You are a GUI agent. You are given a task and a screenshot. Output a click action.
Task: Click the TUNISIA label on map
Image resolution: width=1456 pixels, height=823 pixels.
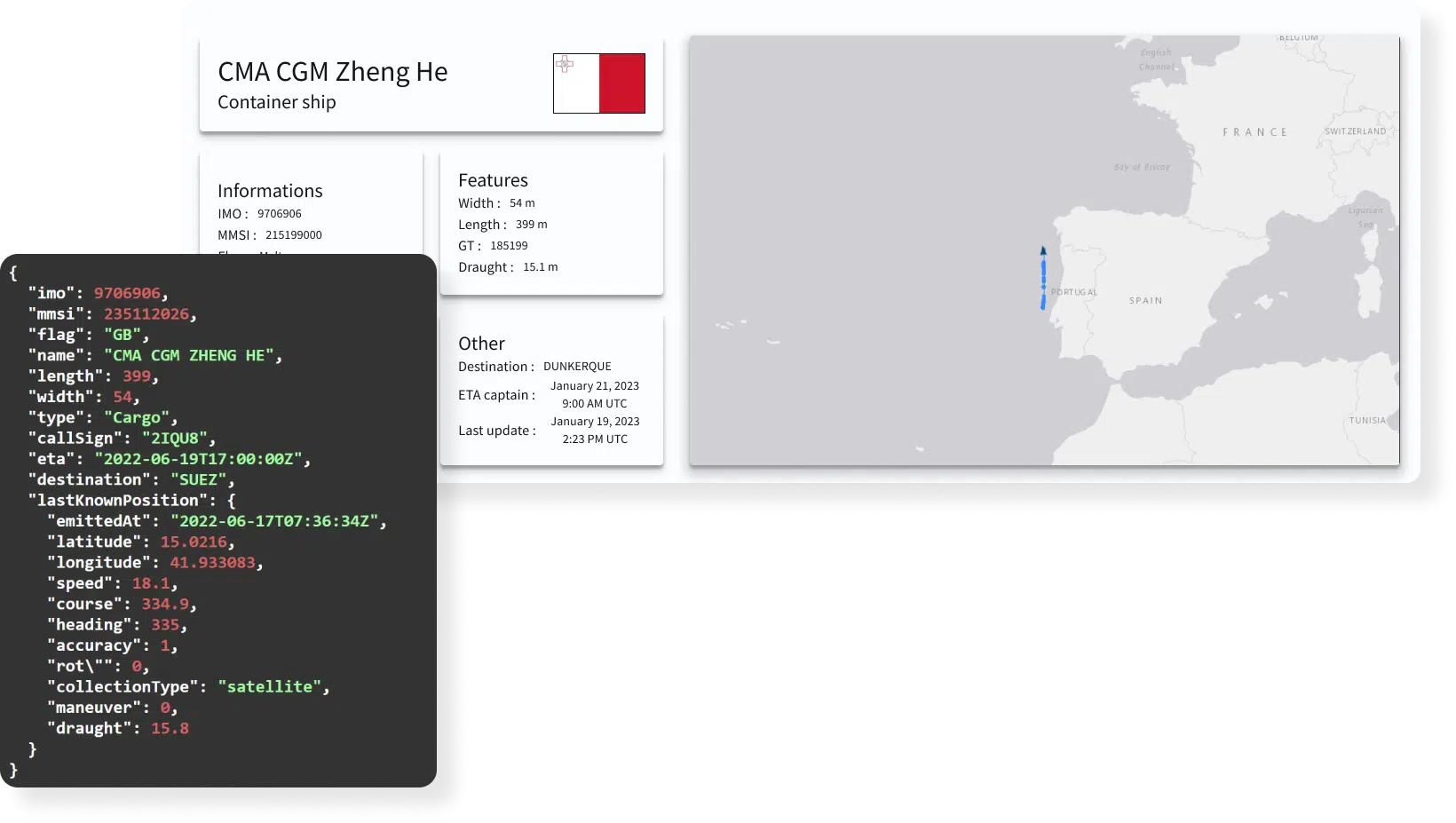pyautogui.click(x=1367, y=421)
